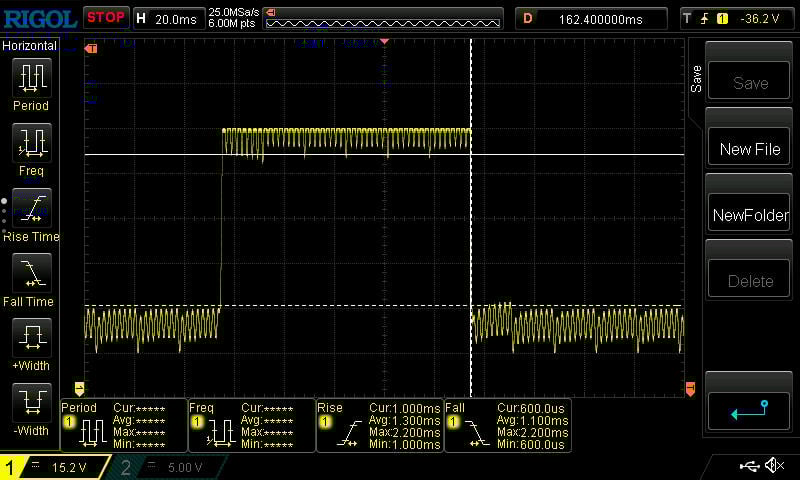This screenshot has width=800, height=480.
Task: Select the +Width measurement icon
Action: [x=31, y=338]
